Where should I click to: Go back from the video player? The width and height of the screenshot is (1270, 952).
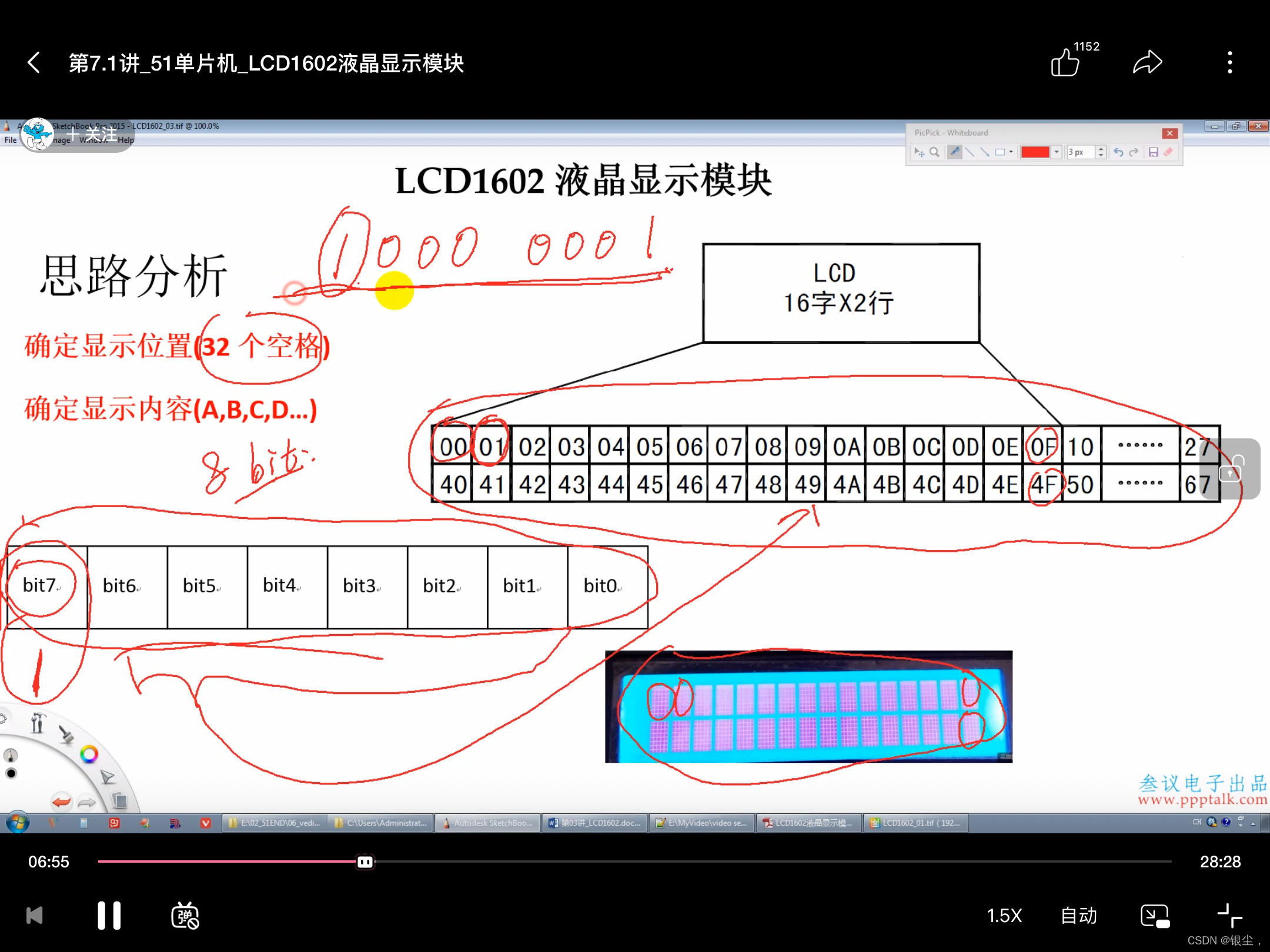pos(34,63)
